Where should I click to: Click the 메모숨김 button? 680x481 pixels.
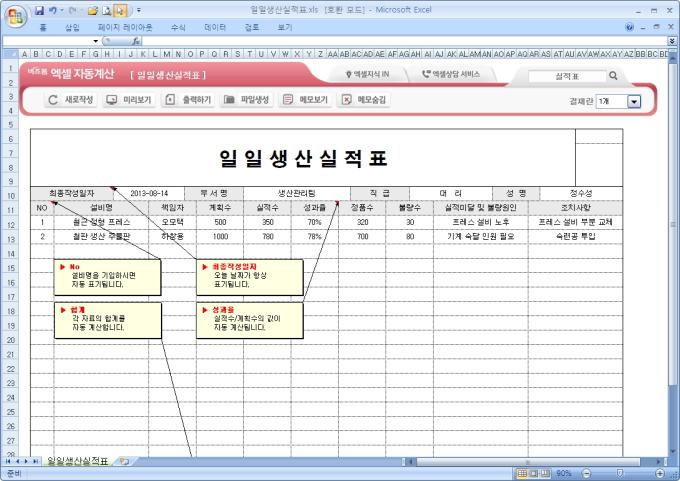coord(363,100)
